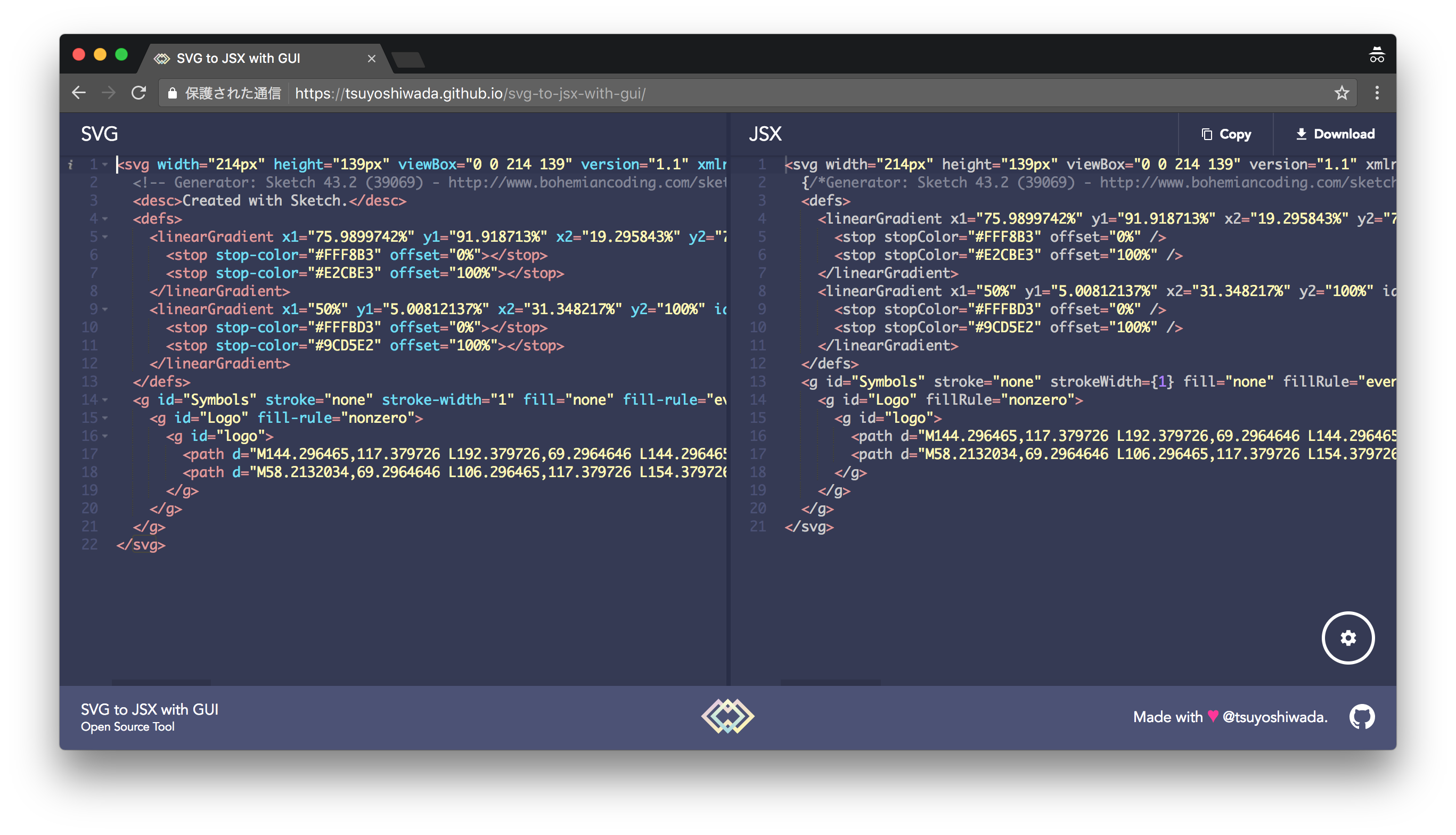Copy the JSX output
The height and width of the screenshot is (835, 1456).
[x=1226, y=134]
